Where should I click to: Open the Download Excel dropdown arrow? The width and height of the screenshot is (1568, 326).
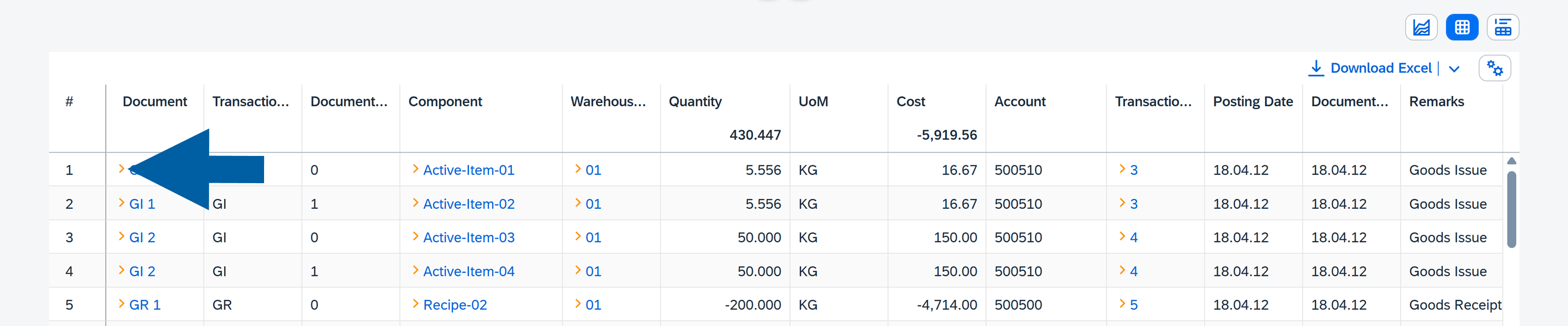pyautogui.click(x=1454, y=69)
